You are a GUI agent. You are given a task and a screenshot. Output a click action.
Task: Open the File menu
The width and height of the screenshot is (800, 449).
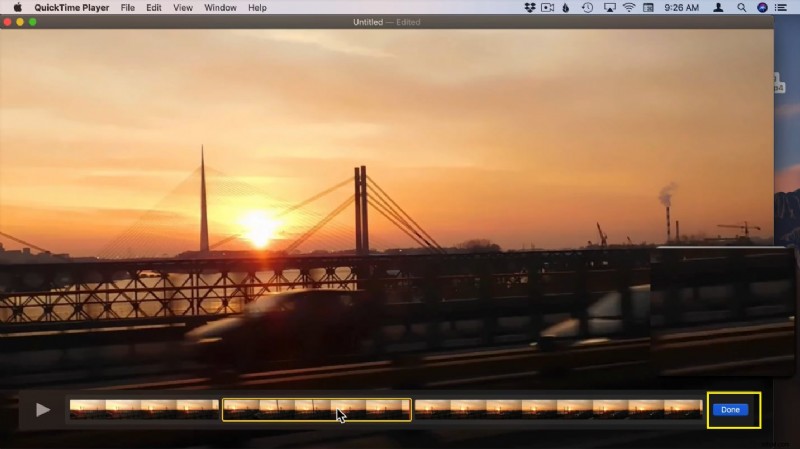(127, 7)
